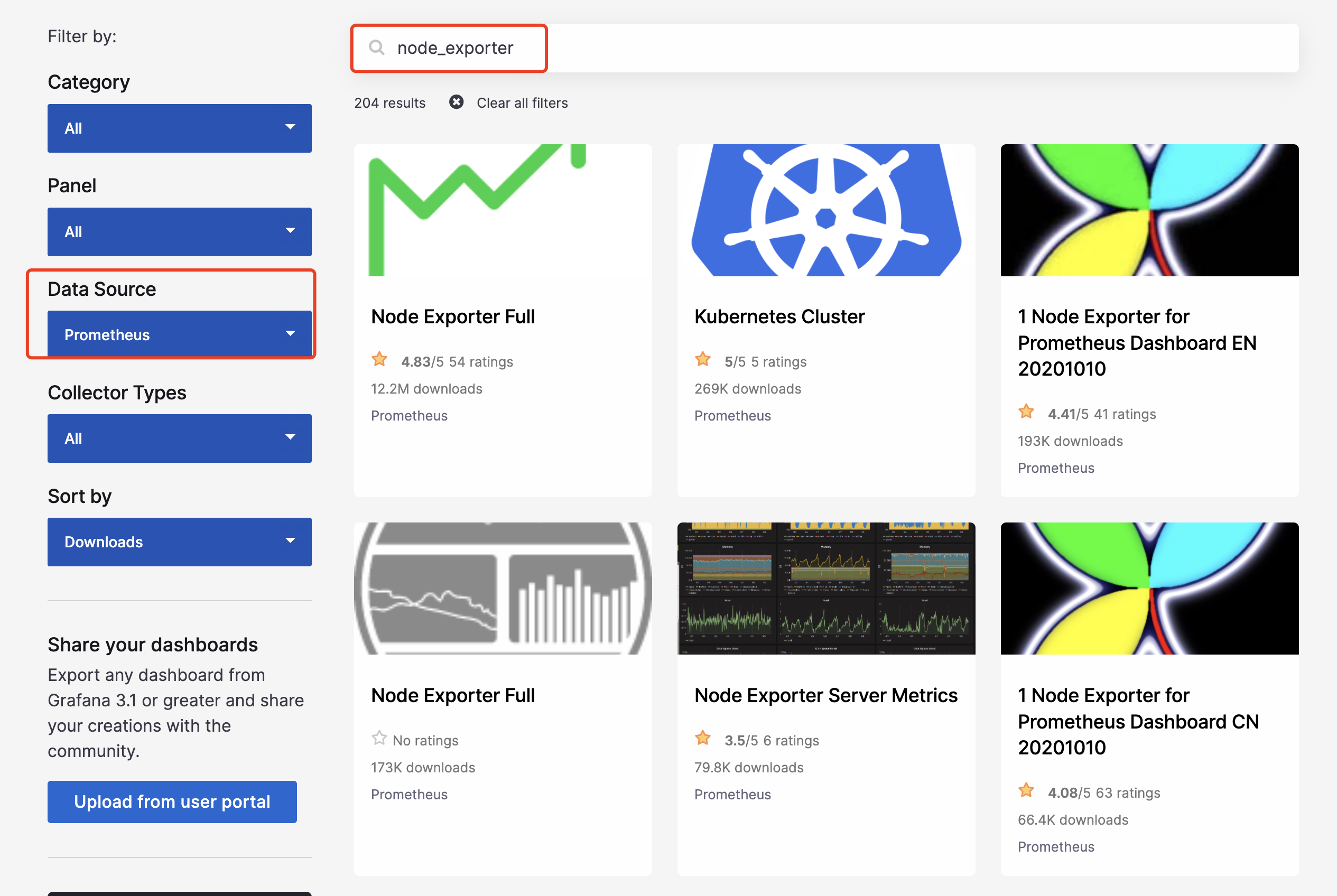Image resolution: width=1337 pixels, height=896 pixels.
Task: Click the Filter by label
Action: pos(82,36)
